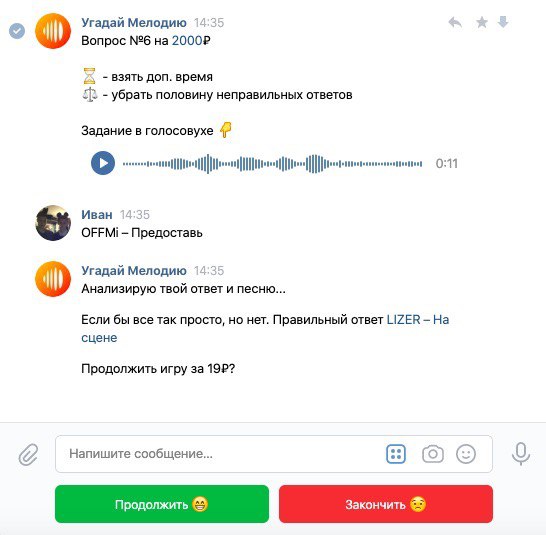546x535 pixels.
Task: Open the emoji smiley picker
Action: point(466,454)
